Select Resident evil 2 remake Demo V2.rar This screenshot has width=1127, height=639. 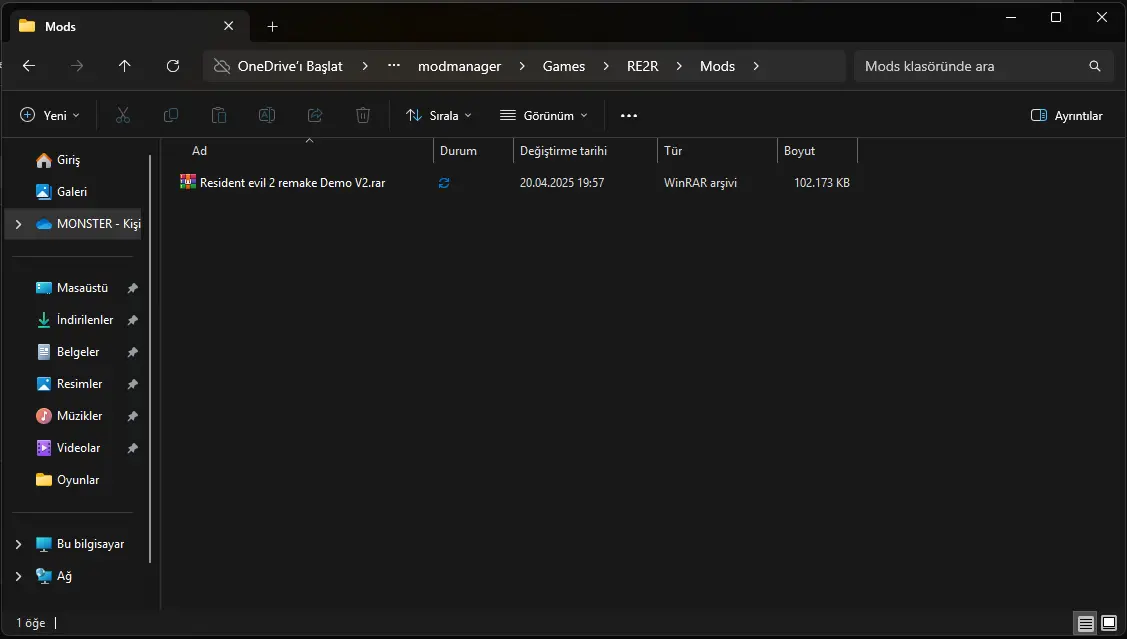(x=292, y=183)
